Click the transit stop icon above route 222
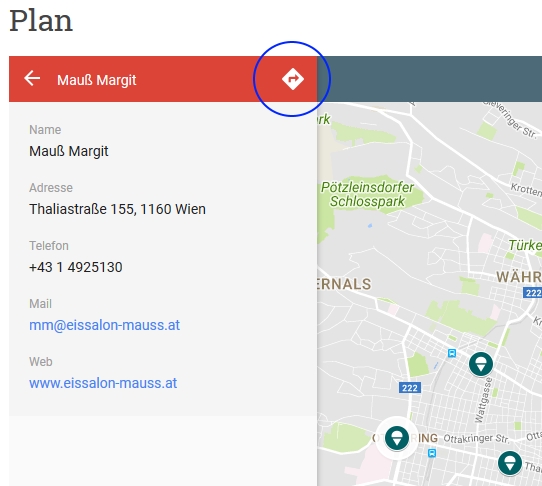Viewport: 542px width, 486px height. coord(452,353)
